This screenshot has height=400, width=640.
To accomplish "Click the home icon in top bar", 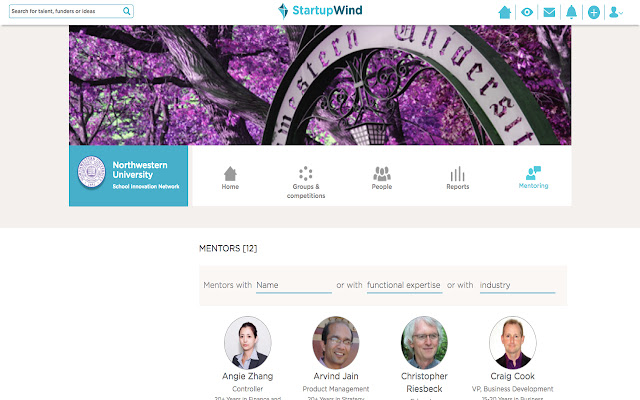I will tap(505, 12).
